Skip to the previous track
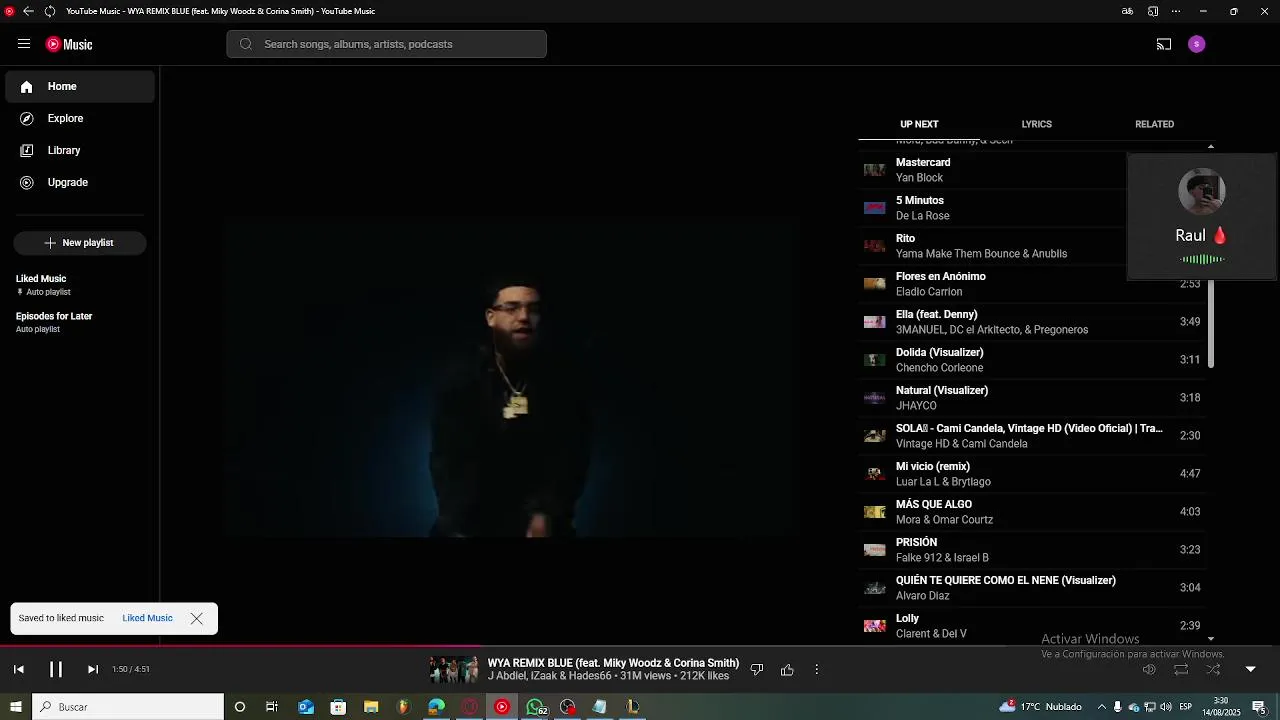 [18, 669]
